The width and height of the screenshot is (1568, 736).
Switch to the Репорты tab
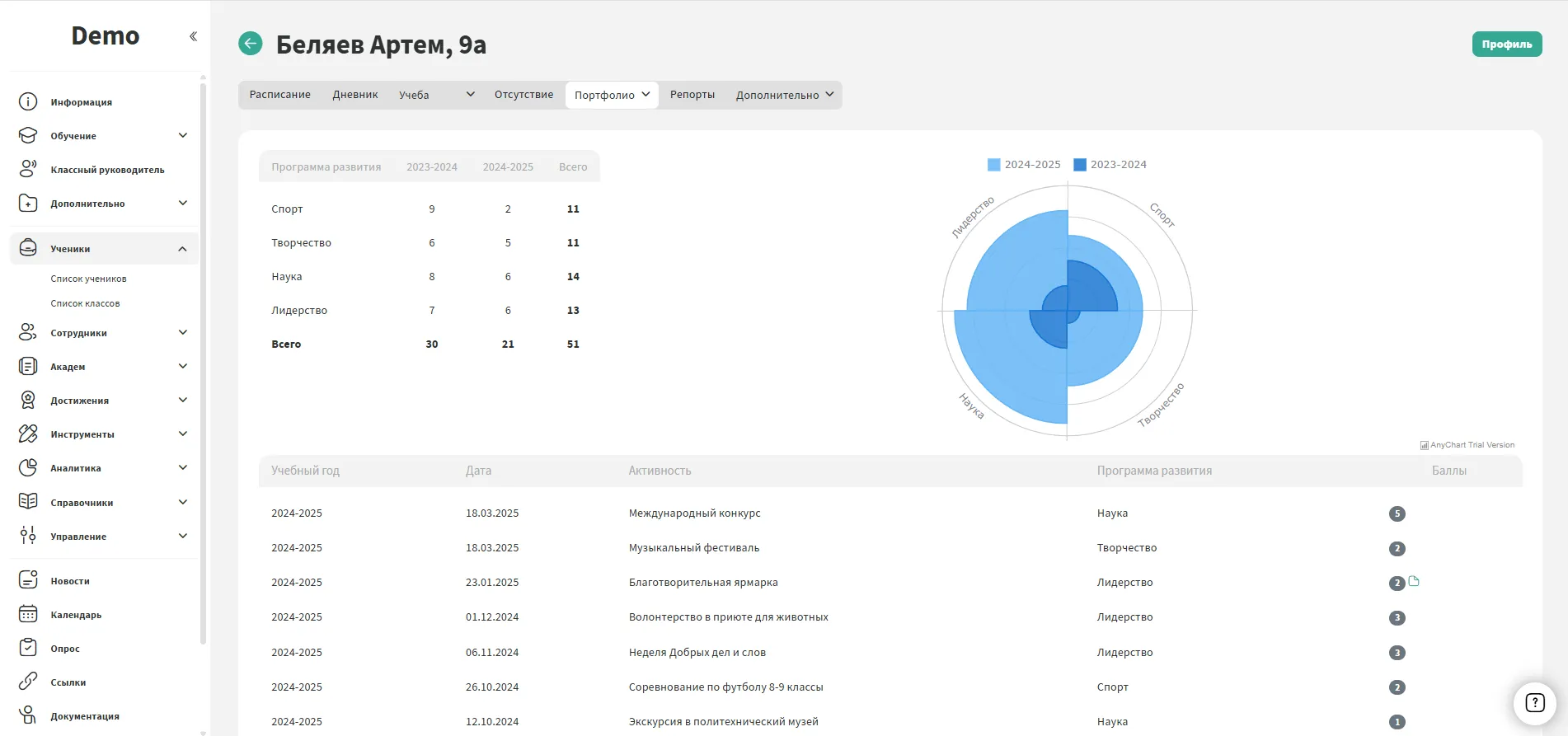692,95
